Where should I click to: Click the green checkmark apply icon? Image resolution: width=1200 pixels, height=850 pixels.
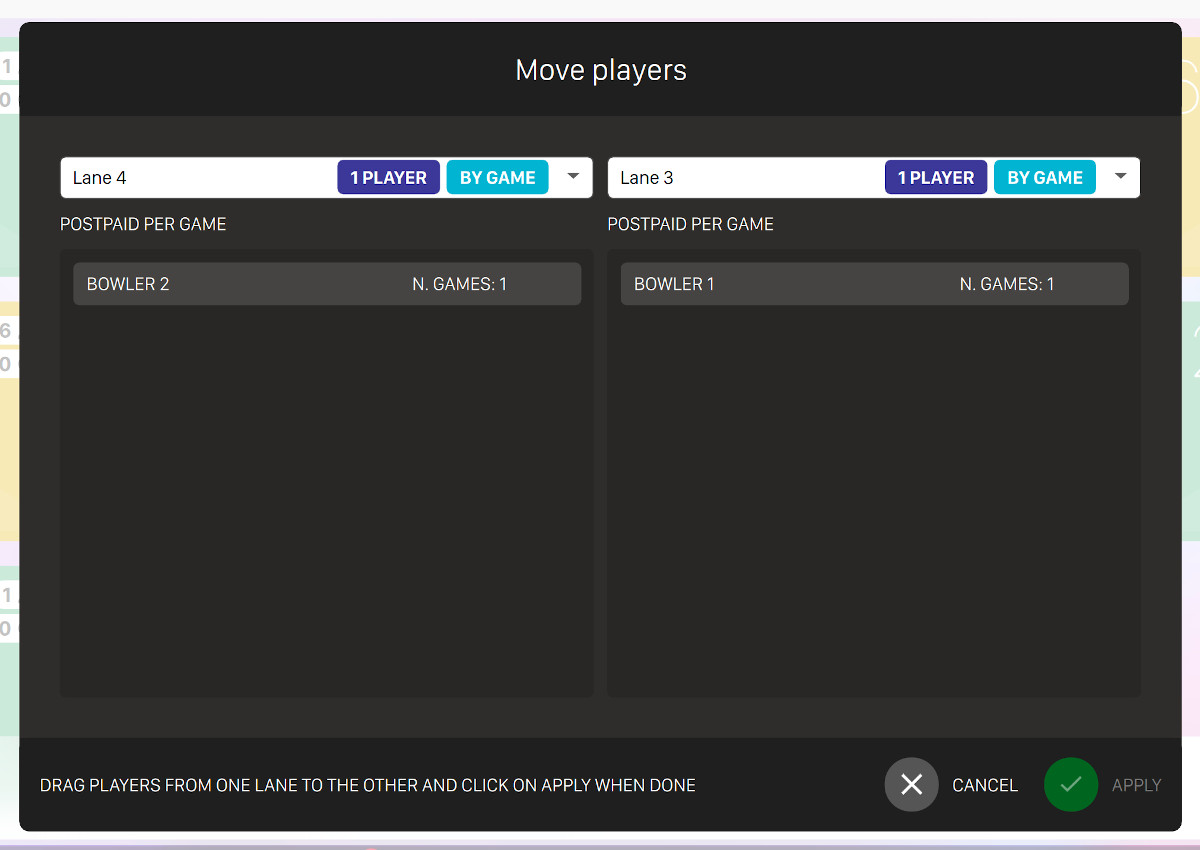point(1071,785)
